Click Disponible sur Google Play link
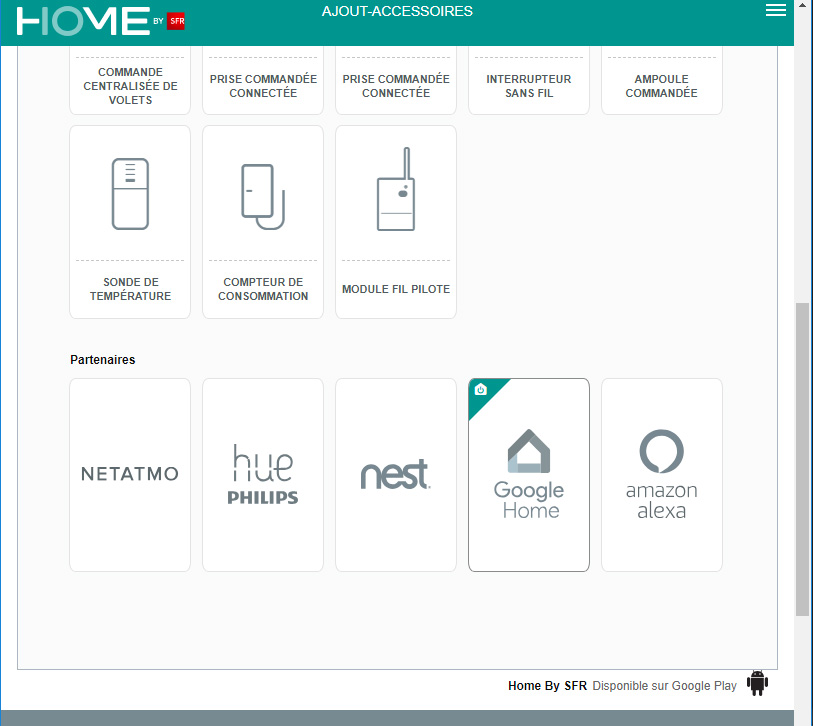 pyautogui.click(x=664, y=686)
